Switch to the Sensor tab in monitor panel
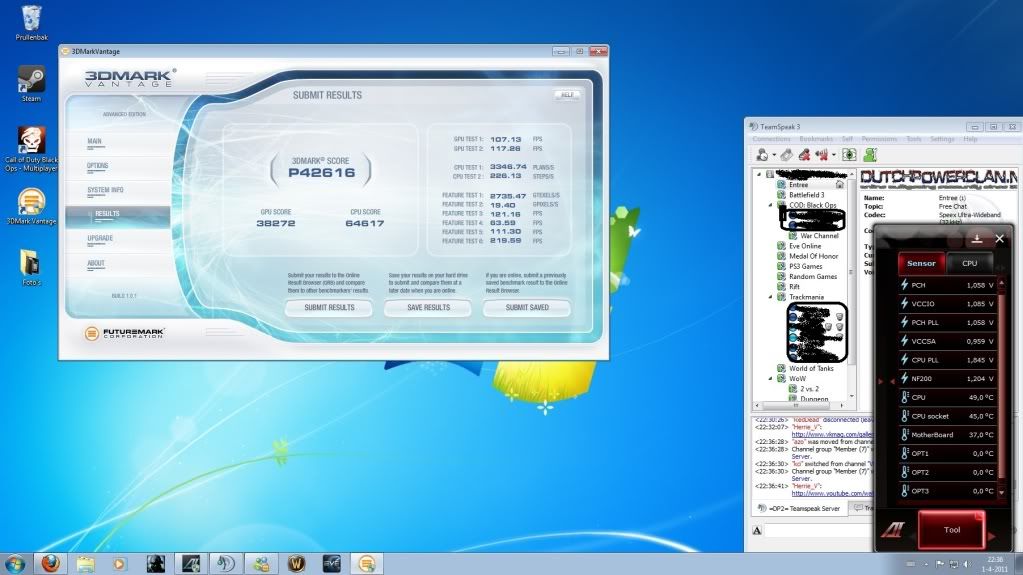Screen dimensions: 1023x575 pos(921,263)
